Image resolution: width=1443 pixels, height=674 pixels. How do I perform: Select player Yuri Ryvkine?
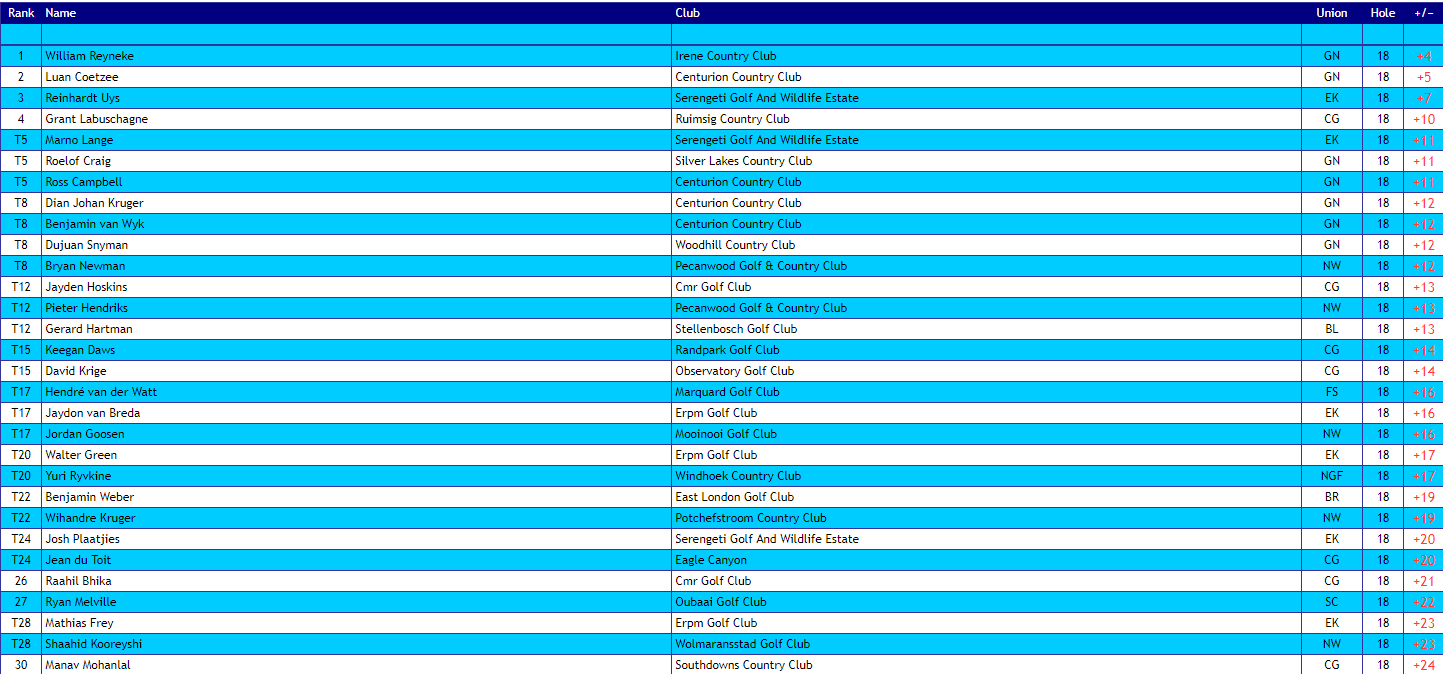[x=79, y=476]
